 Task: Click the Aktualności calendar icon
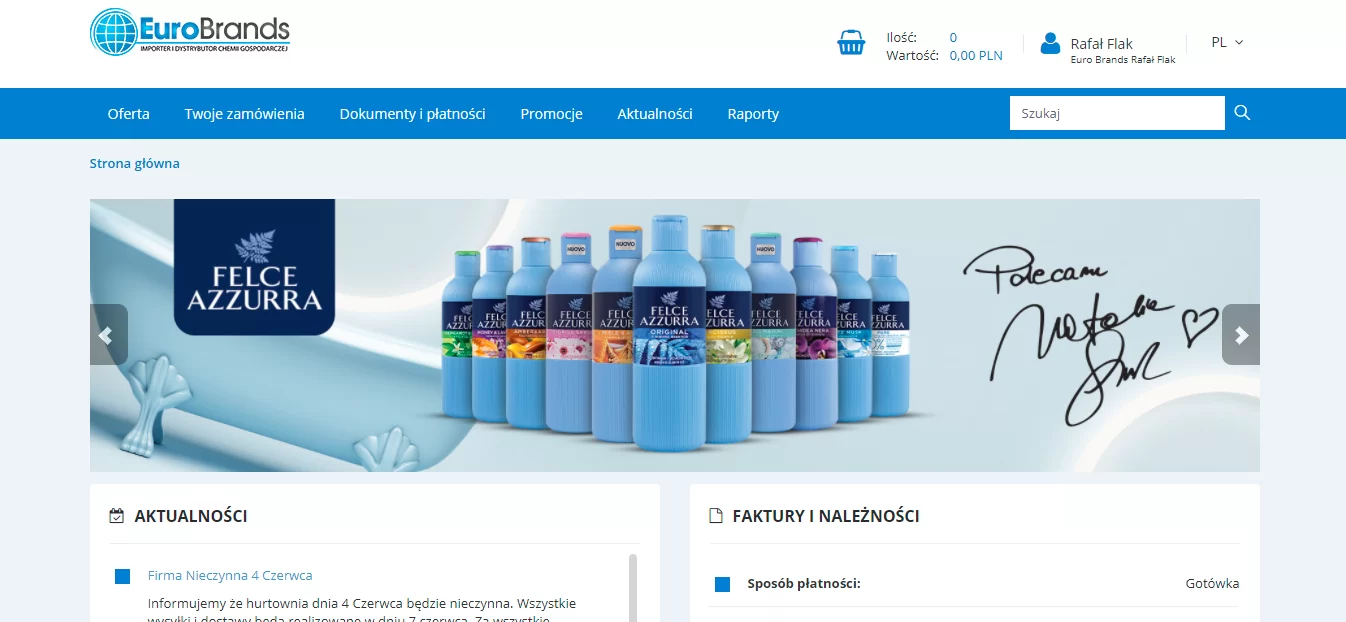pos(117,516)
